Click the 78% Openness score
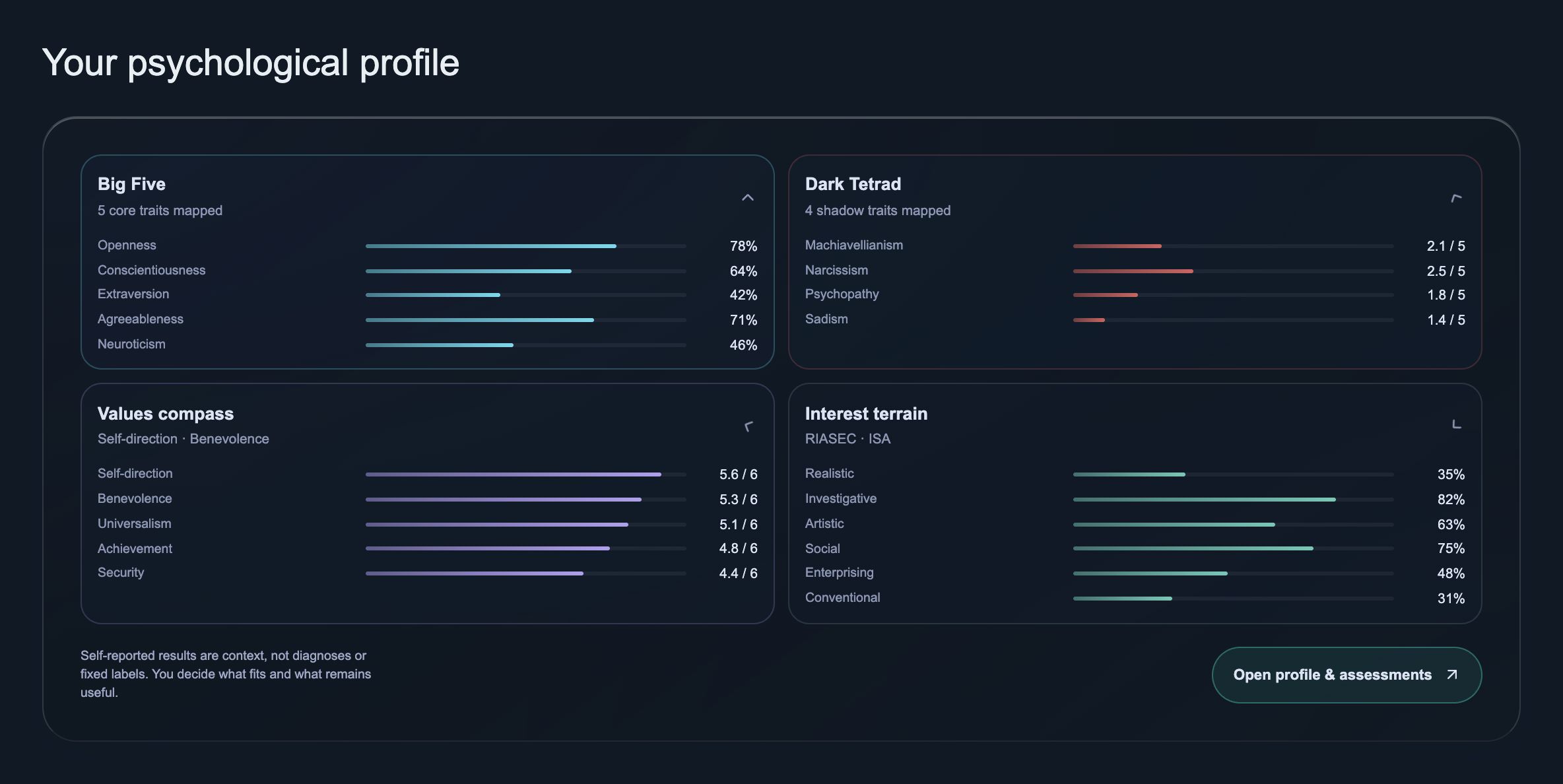The image size is (1563, 784). [743, 246]
